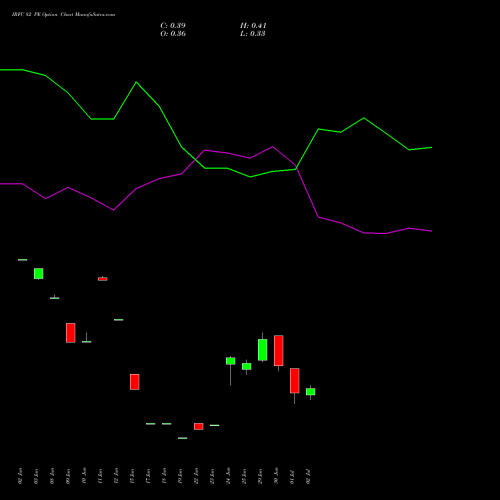Viewport: 500px width, 500px height.
Task: Select the 02 Jul date label
Action: pyautogui.click(x=308, y=476)
